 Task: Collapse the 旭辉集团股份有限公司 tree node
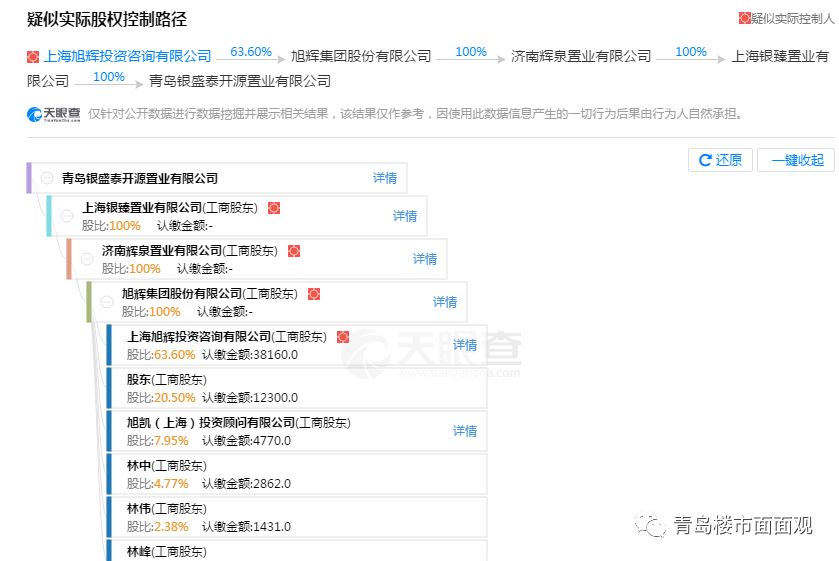point(107,302)
